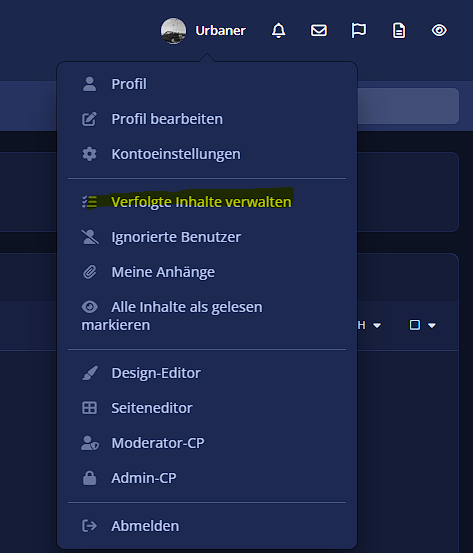This screenshot has width=473, height=553.
Task: Open Moderator-CP
Action: [207, 443]
